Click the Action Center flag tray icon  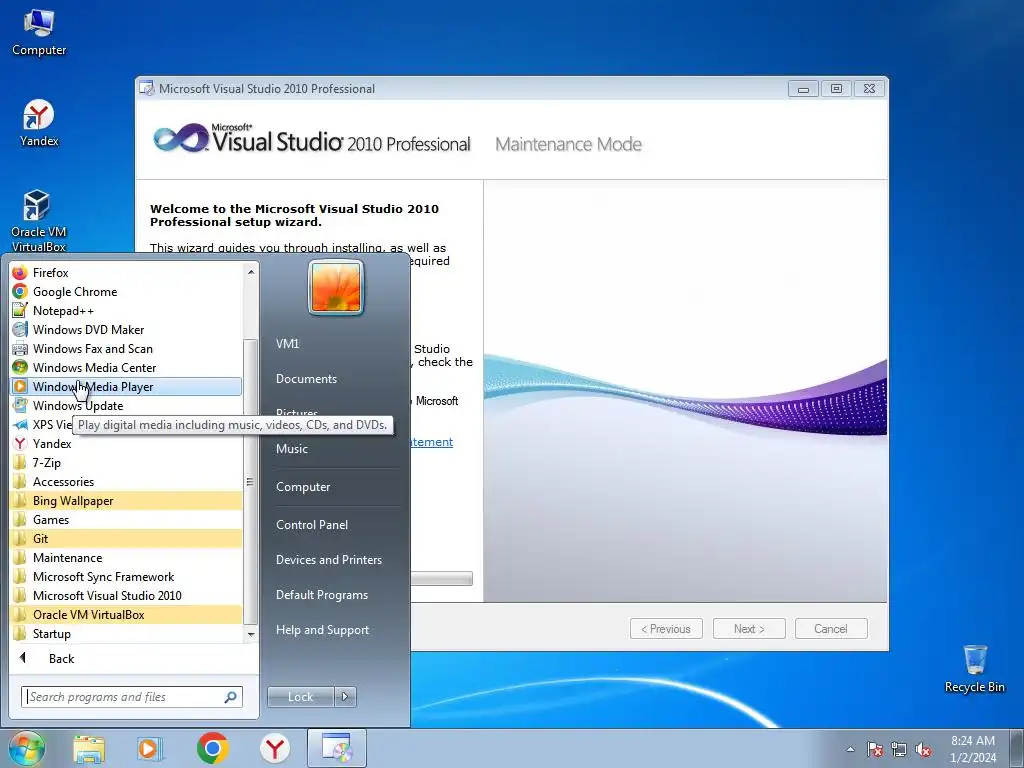click(874, 749)
